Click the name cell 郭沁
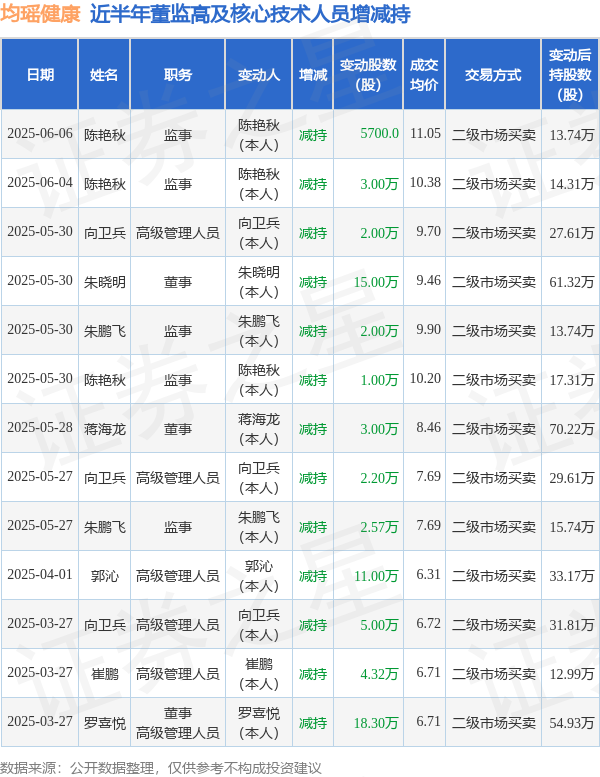 (105, 576)
